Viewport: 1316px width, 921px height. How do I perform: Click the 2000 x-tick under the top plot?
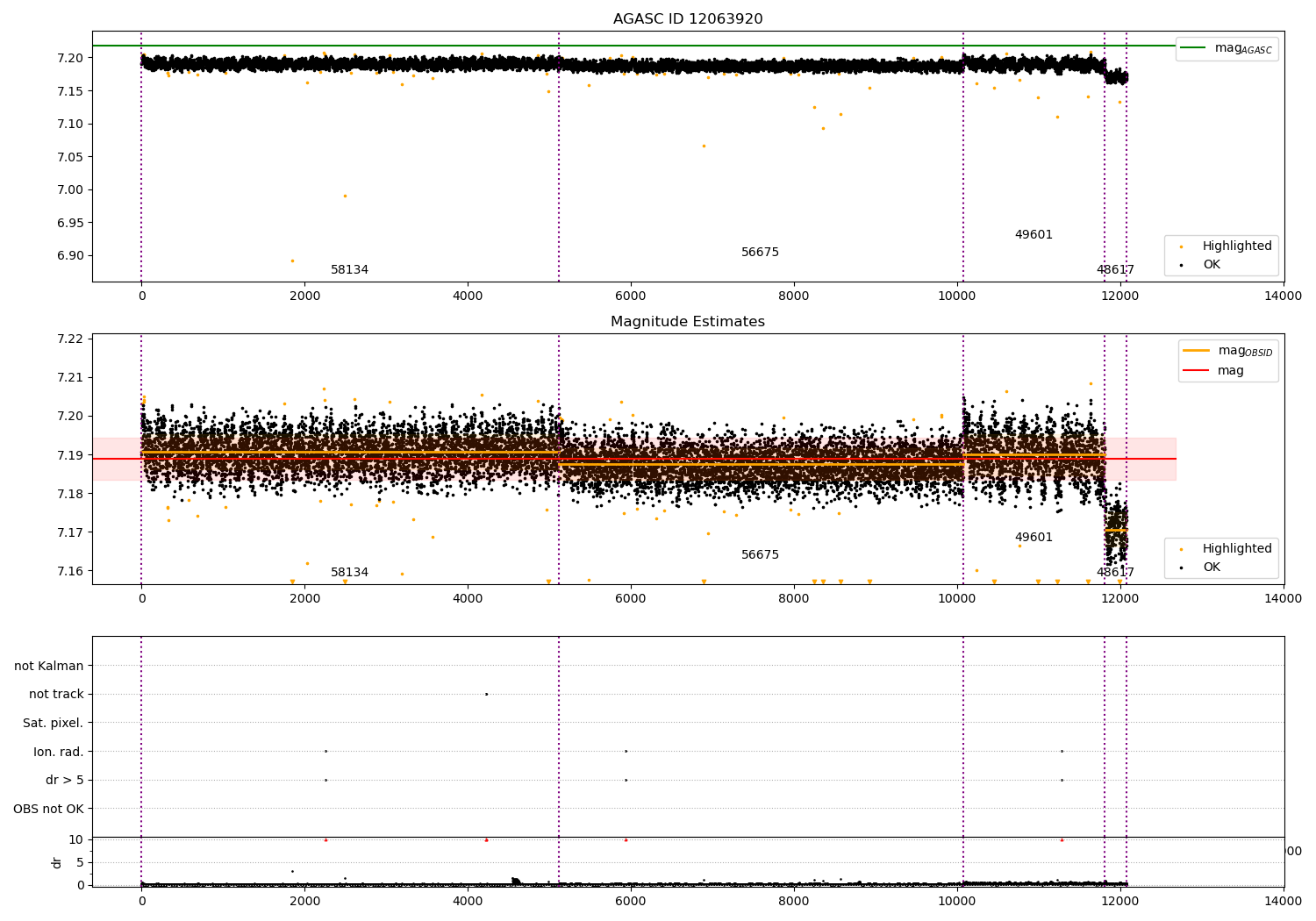(304, 296)
